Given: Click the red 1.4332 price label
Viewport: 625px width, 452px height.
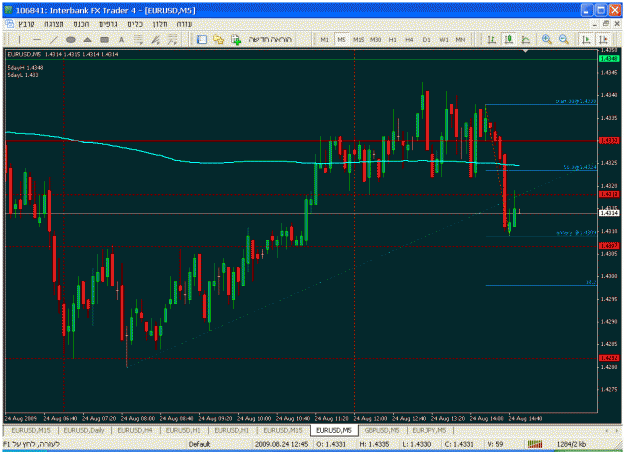Looking at the screenshot, I should pos(609,141).
